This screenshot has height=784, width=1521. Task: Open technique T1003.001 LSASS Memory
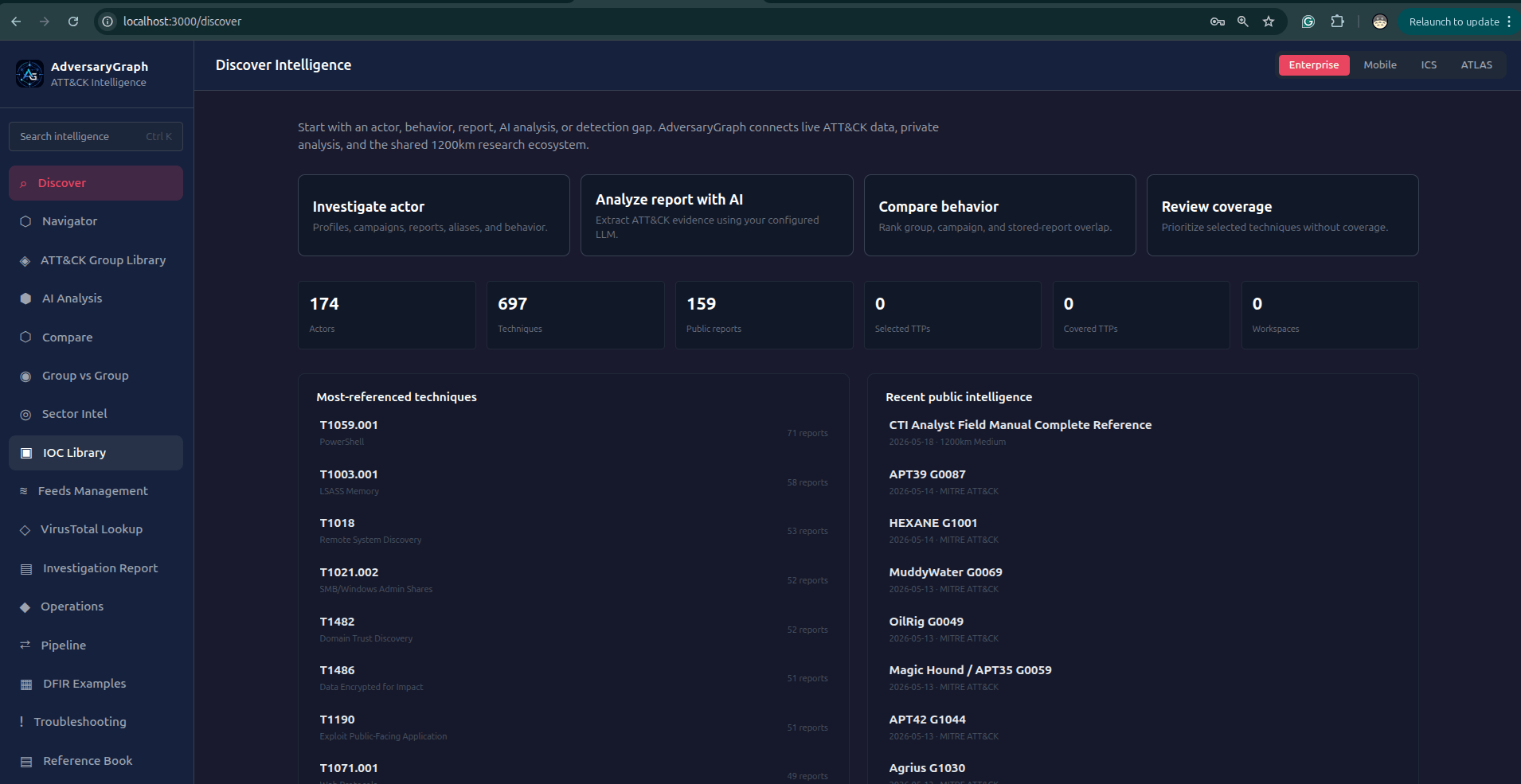coord(573,482)
